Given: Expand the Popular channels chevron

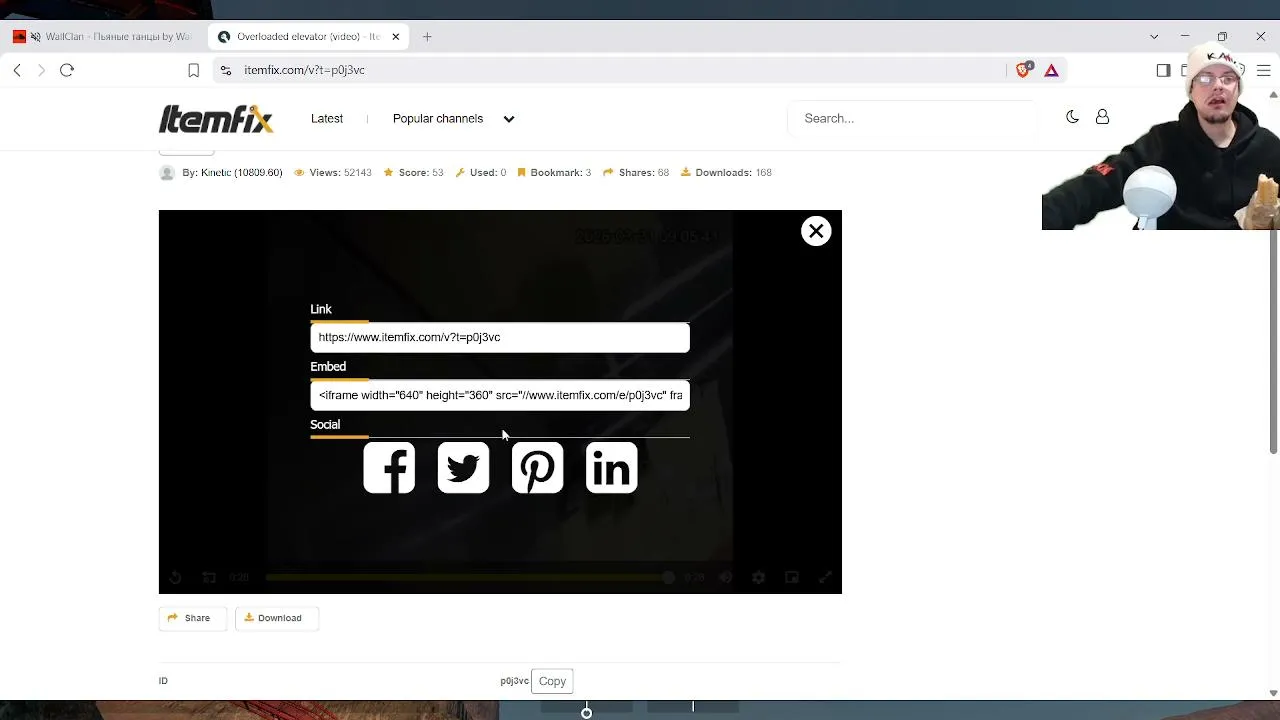Looking at the screenshot, I should pos(509,119).
